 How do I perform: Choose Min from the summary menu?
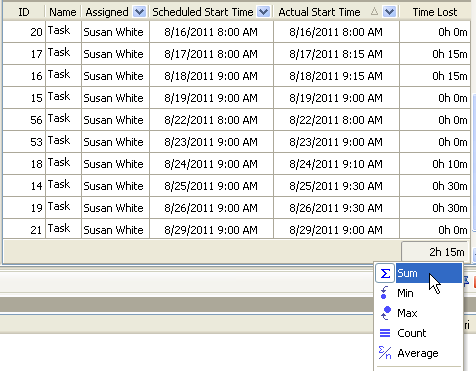click(419, 293)
